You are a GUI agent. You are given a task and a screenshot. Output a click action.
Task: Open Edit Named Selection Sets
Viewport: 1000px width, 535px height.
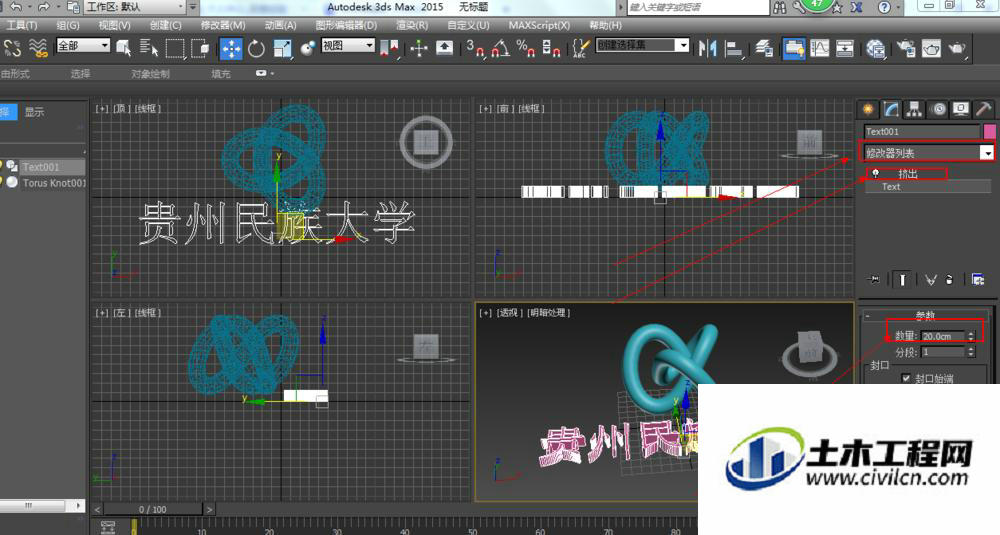point(580,48)
